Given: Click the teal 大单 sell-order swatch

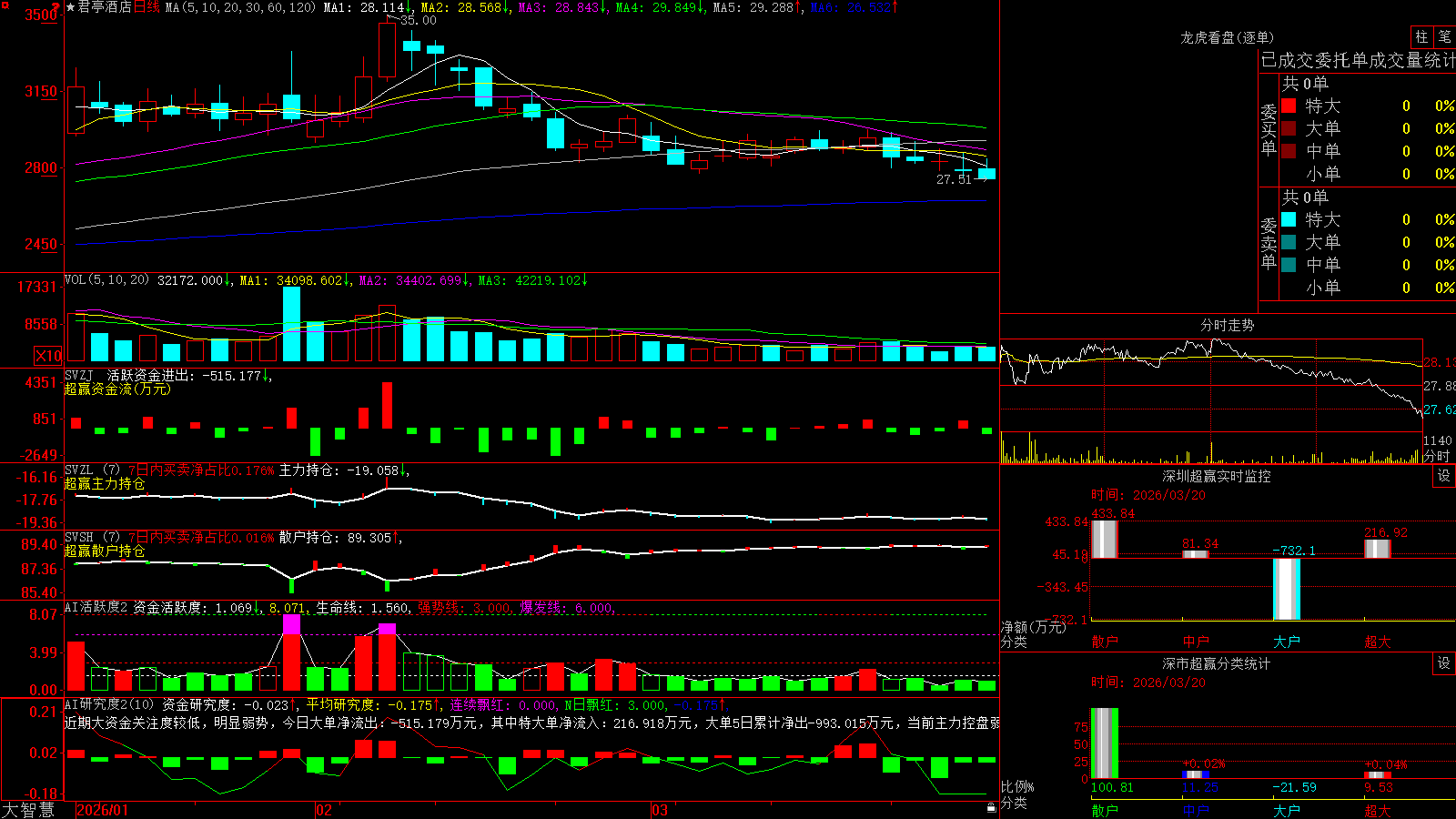Looking at the screenshot, I should [1289, 242].
